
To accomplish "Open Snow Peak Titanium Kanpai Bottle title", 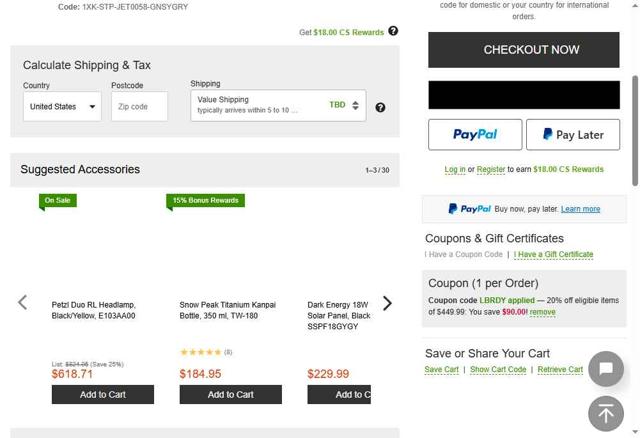I will (228, 310).
